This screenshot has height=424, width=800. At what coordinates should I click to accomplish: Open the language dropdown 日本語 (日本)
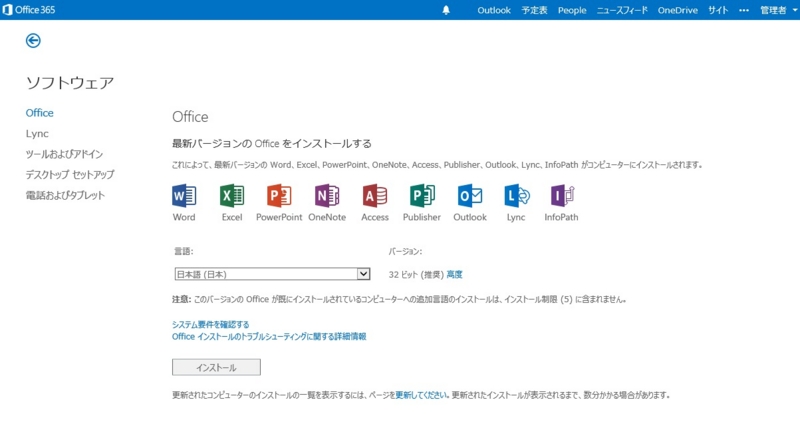pyautogui.click(x=272, y=274)
